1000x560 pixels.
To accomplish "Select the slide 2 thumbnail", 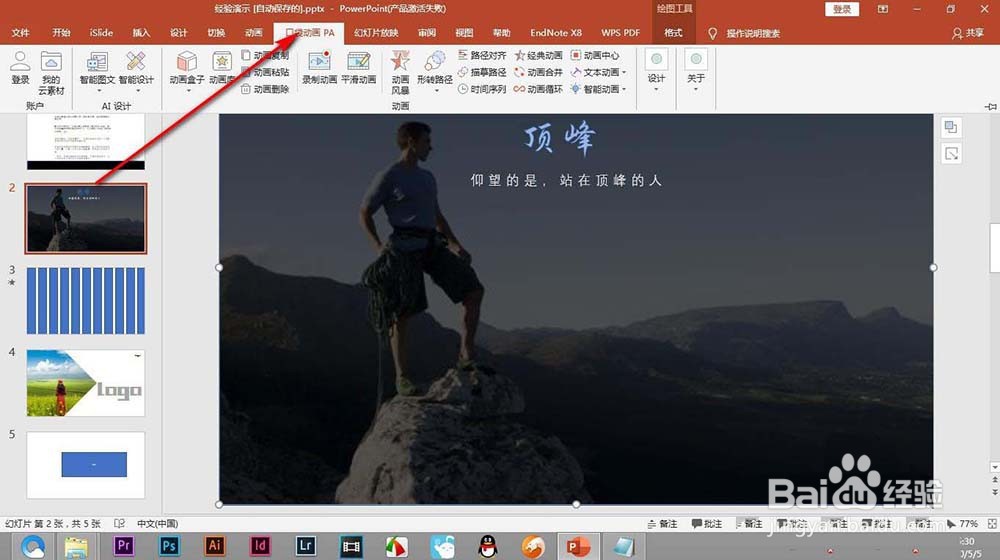I will pos(85,219).
